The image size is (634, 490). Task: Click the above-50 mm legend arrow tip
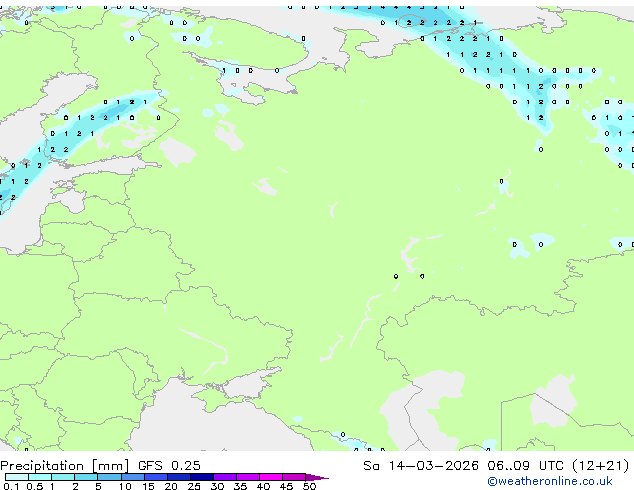(x=317, y=477)
